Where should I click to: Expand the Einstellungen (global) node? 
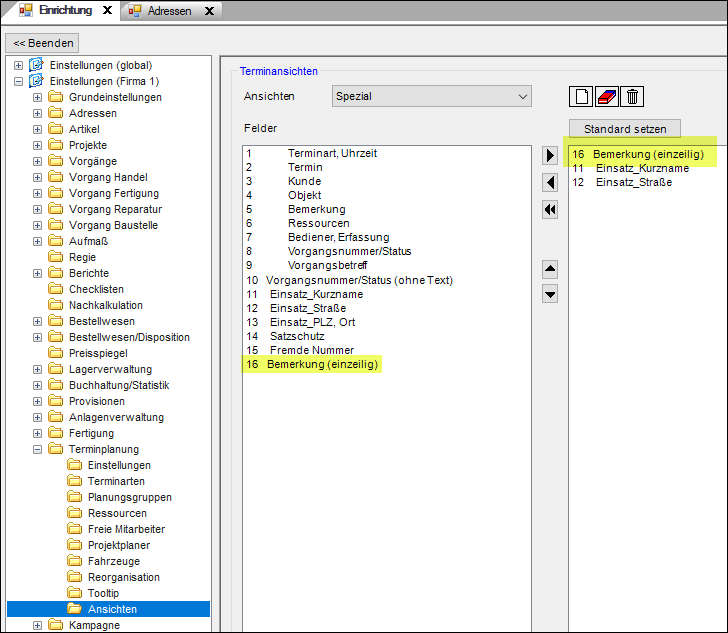coord(18,65)
